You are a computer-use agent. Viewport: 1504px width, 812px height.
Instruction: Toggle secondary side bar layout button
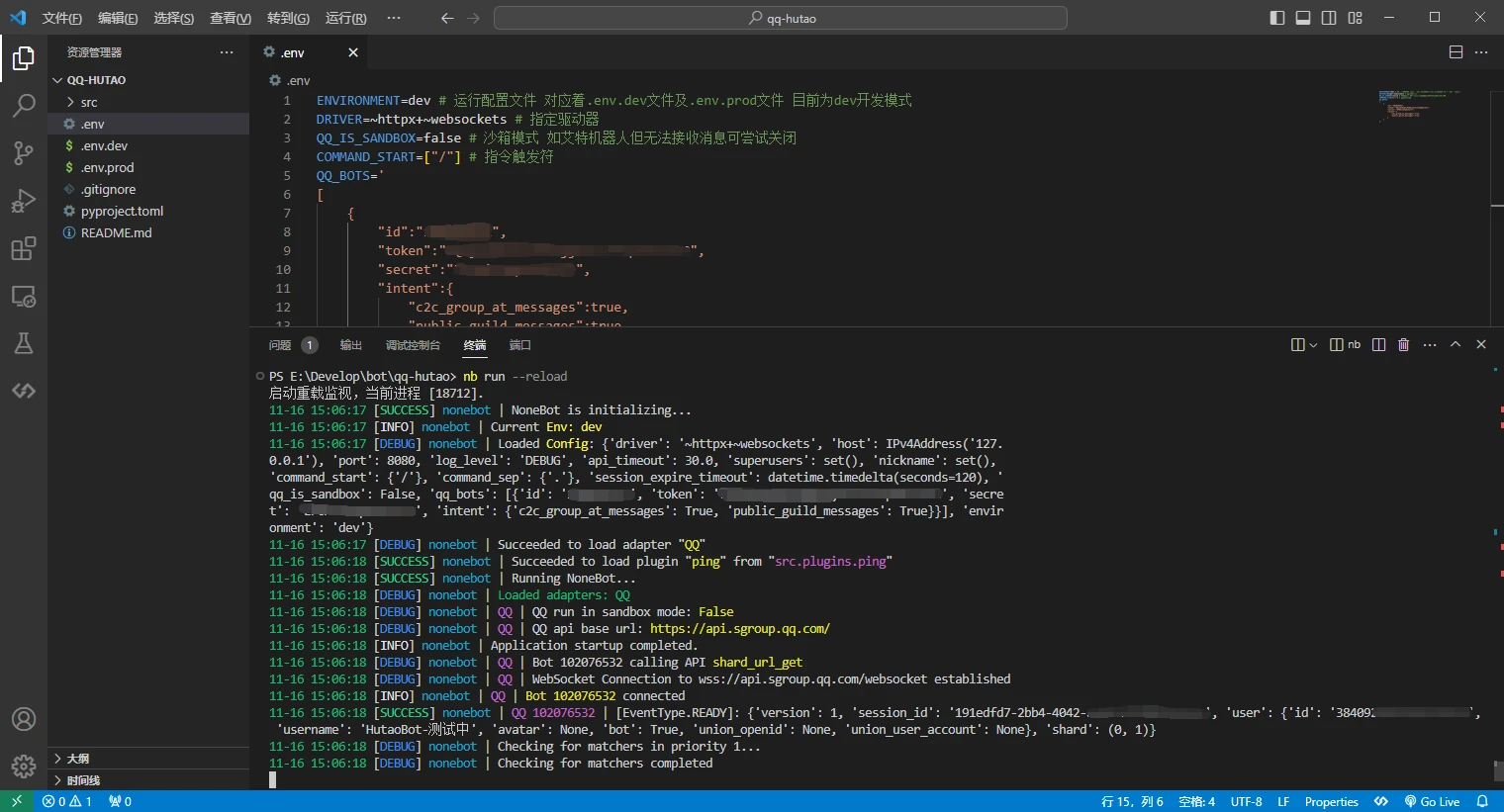(x=1329, y=18)
